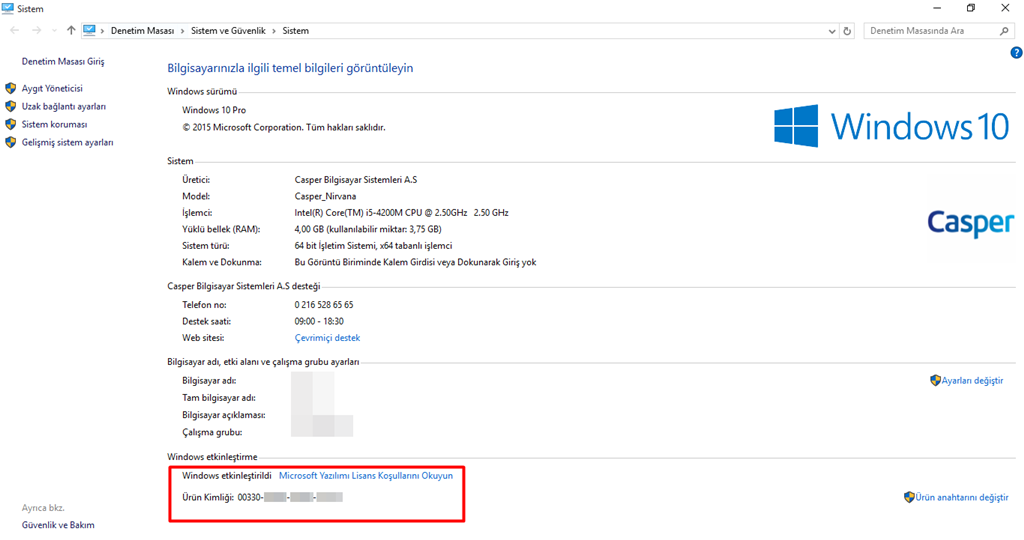The image size is (1024, 540).
Task: Go up one level with the Up arrow
Action: tap(71, 31)
